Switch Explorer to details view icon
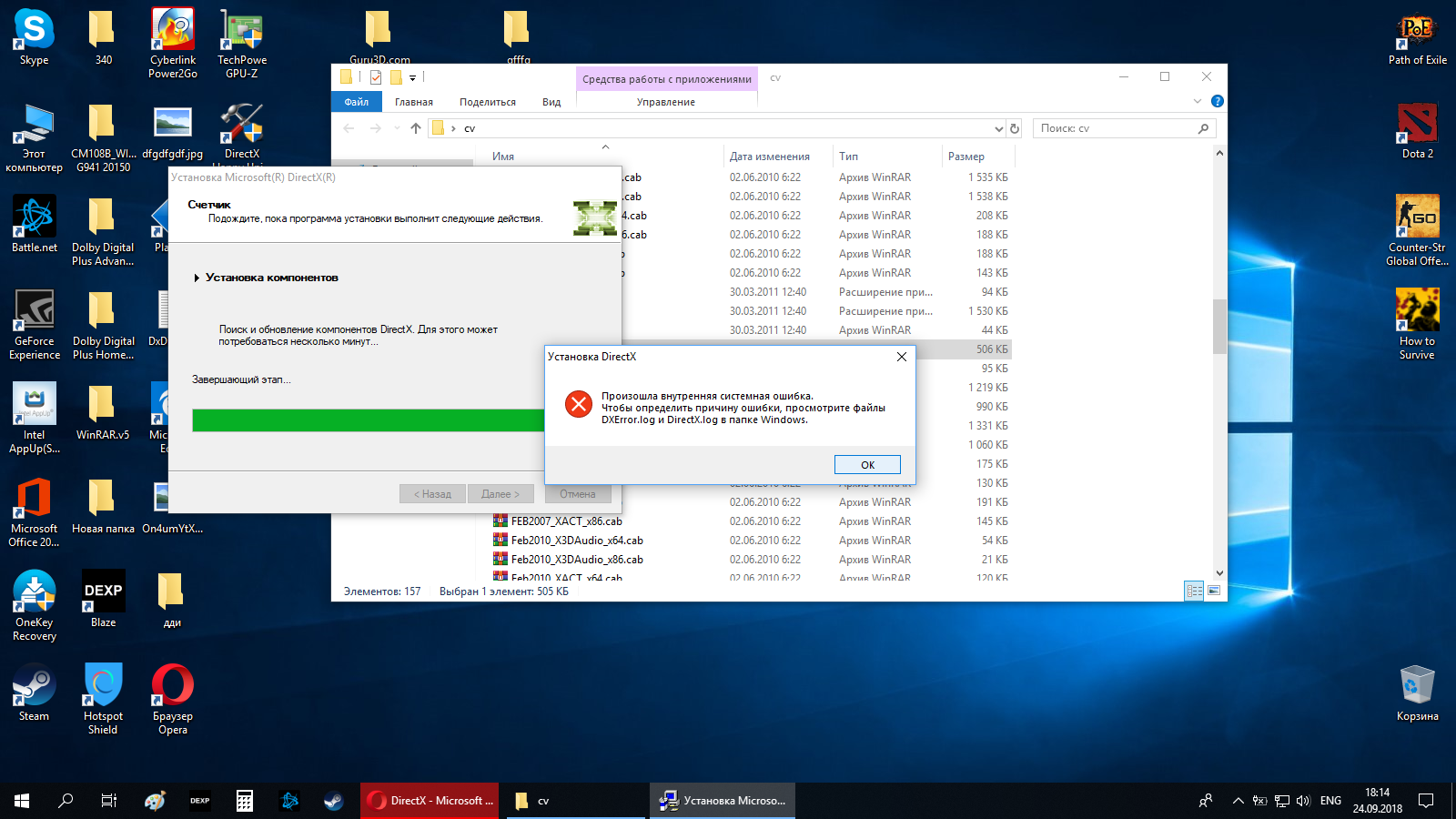The image size is (1456, 819). click(1195, 591)
